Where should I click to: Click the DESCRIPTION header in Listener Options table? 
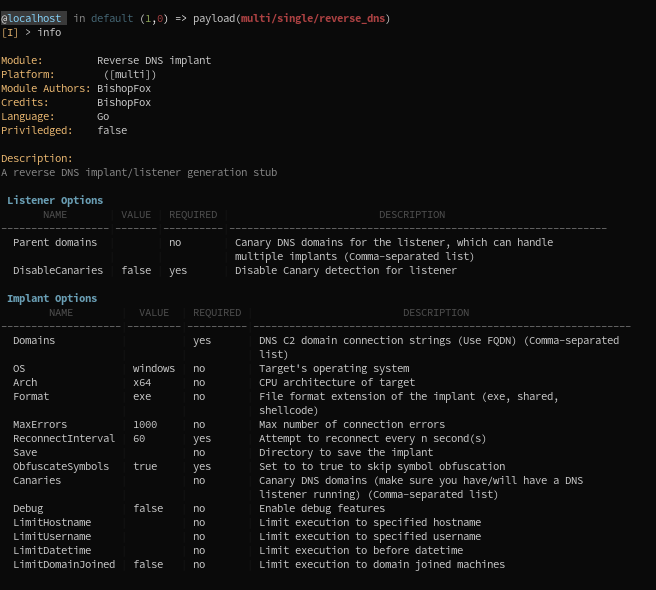pos(412,215)
